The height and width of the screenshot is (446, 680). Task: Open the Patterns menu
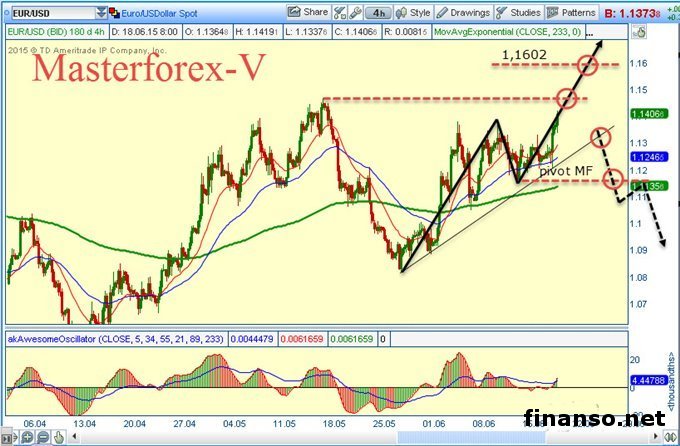(571, 13)
